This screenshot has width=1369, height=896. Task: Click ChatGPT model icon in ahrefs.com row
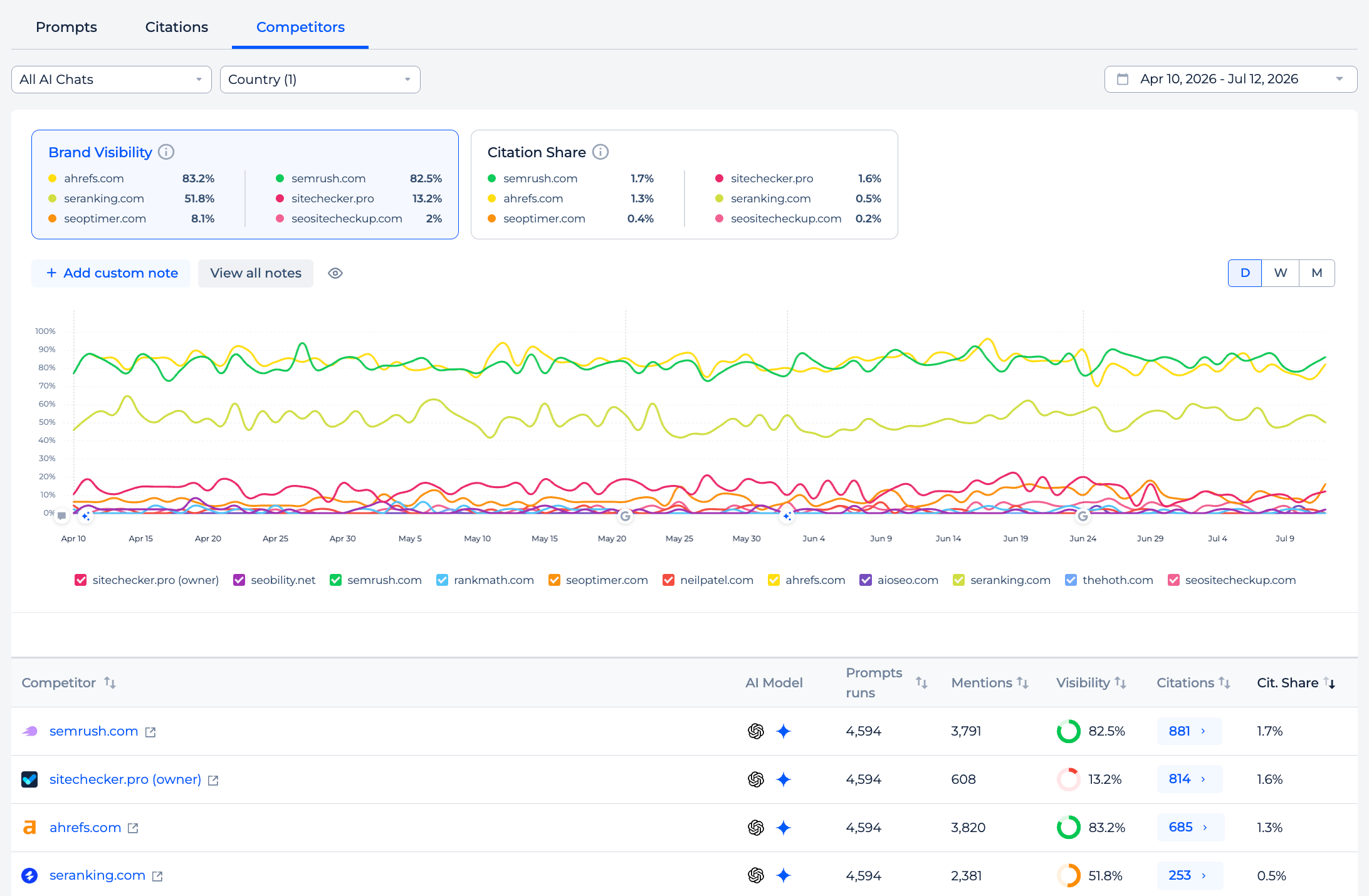tap(756, 828)
